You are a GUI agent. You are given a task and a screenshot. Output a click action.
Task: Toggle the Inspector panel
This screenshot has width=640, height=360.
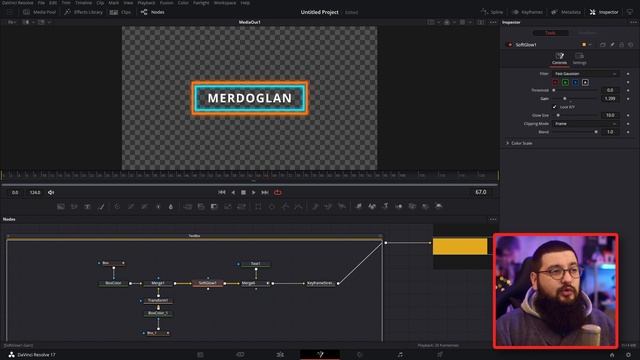point(604,12)
